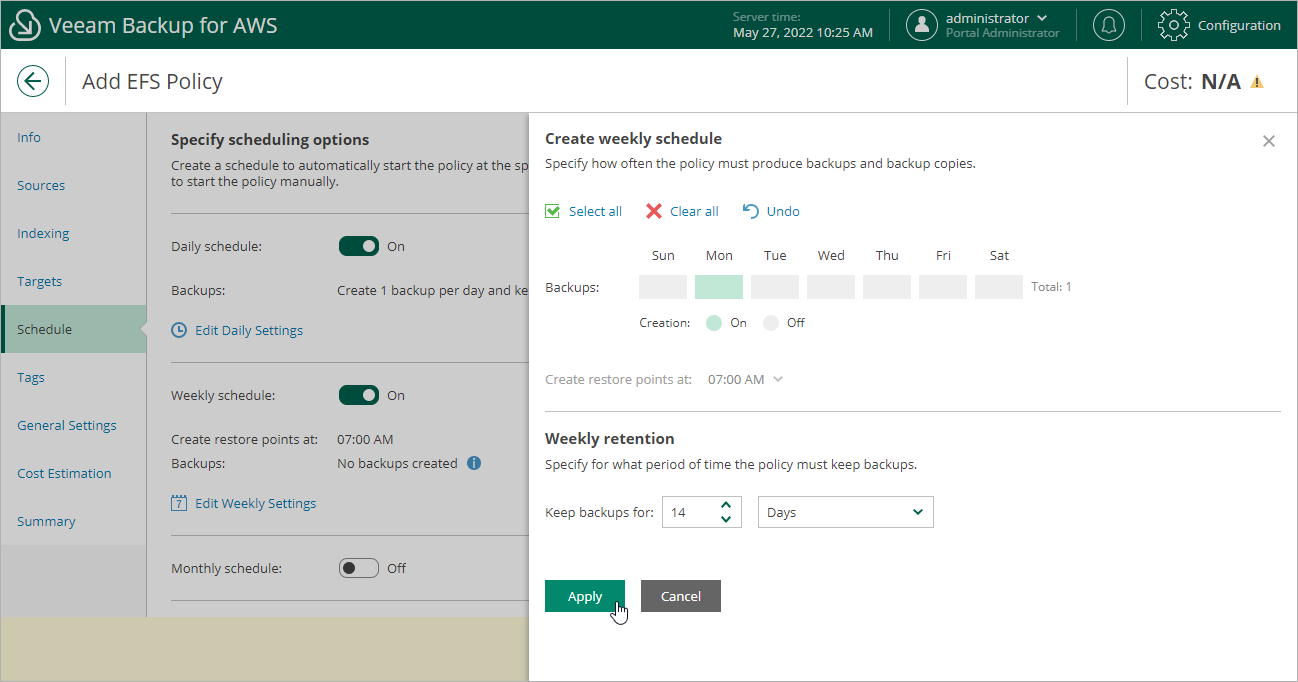Click the Server time display

[x=803, y=25]
